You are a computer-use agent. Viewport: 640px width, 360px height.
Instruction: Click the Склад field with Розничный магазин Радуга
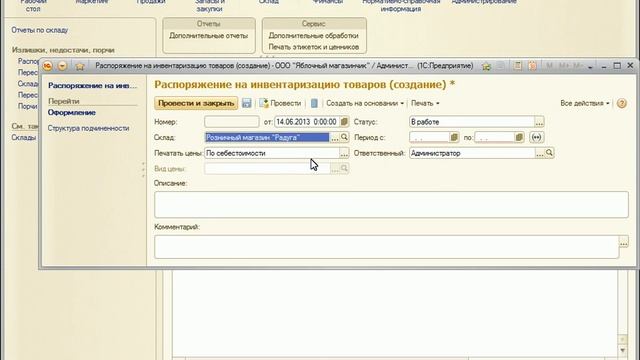point(267,138)
